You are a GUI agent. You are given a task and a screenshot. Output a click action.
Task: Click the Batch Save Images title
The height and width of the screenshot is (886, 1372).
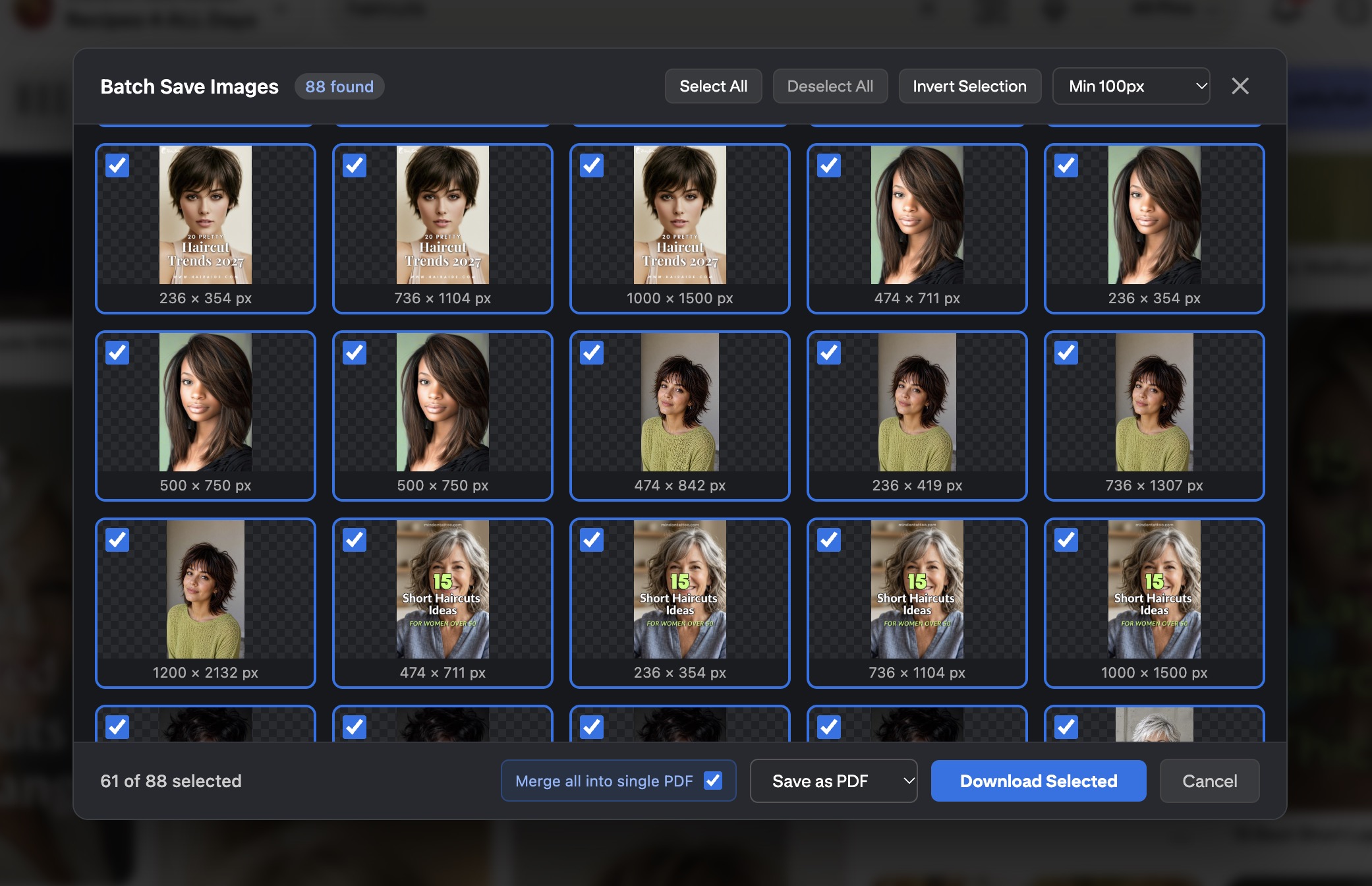pyautogui.click(x=189, y=86)
